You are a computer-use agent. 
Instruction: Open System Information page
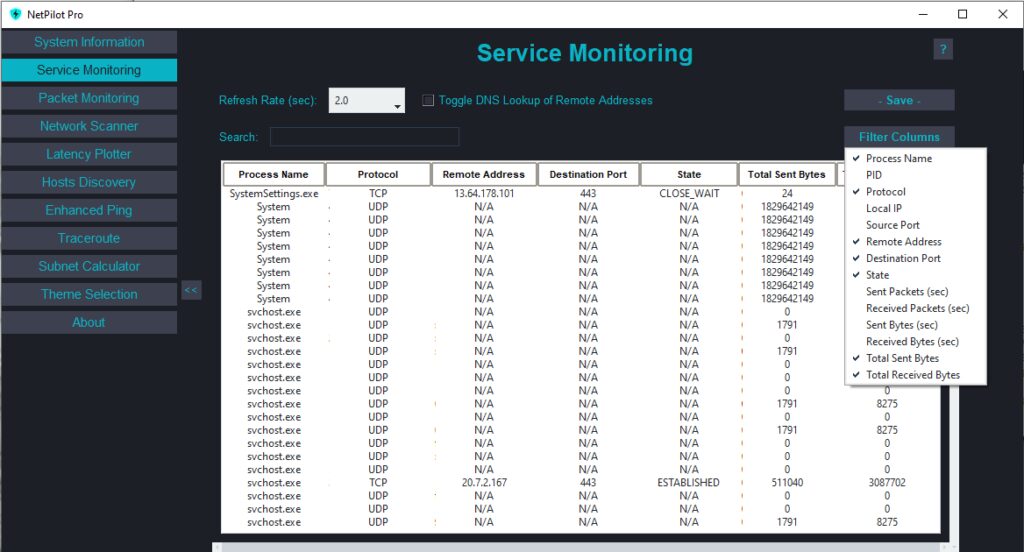pos(89,42)
